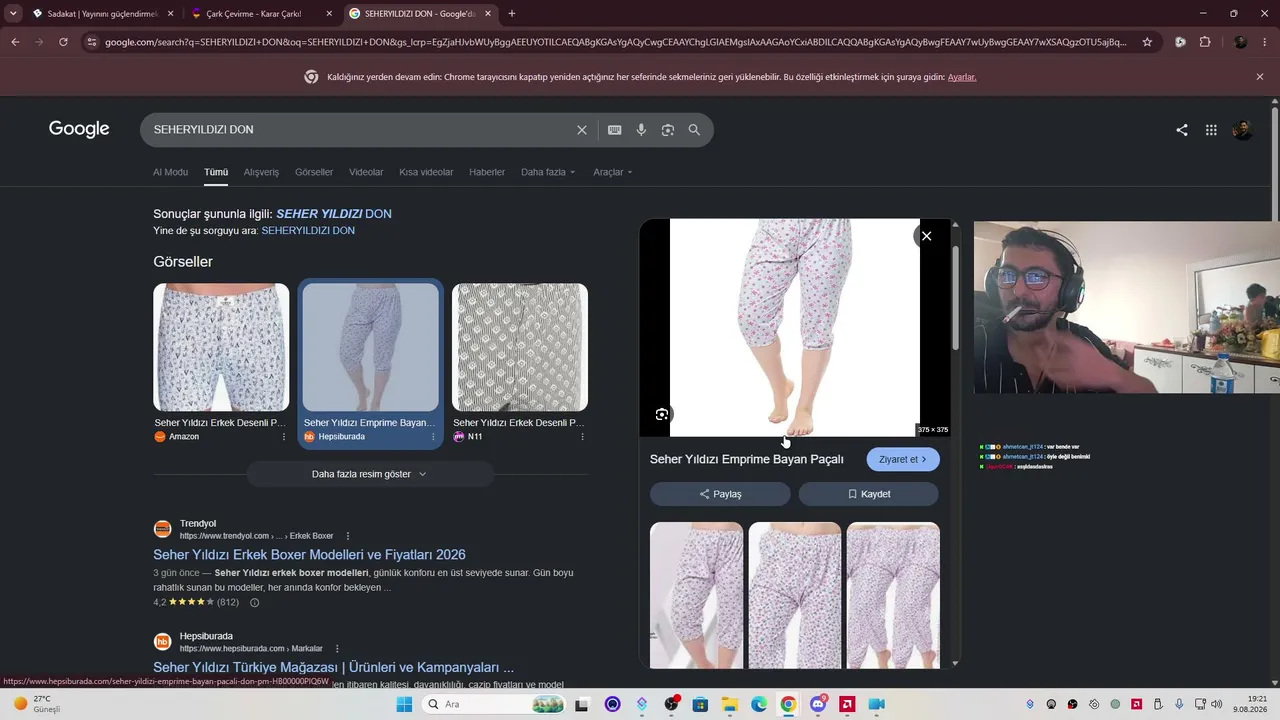Viewport: 1280px width, 720px height.
Task: Click the Google logo
Action: pyautogui.click(x=79, y=129)
